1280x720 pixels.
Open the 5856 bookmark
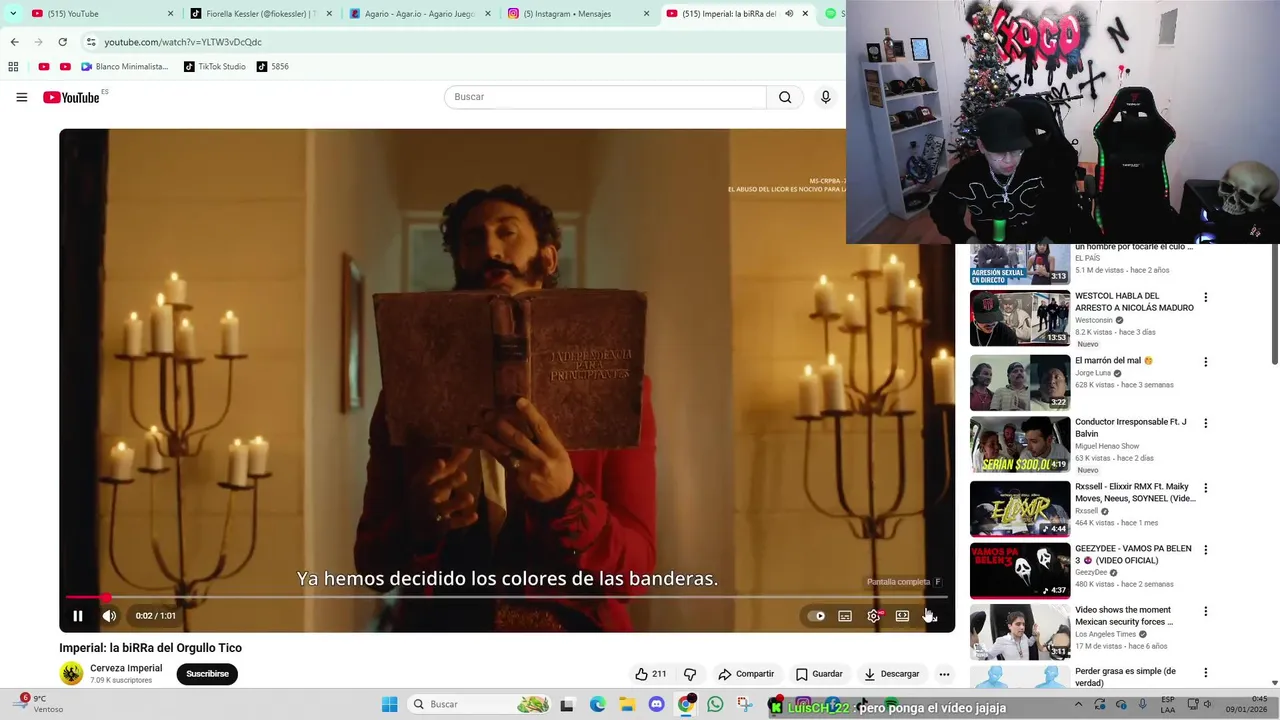click(273, 67)
